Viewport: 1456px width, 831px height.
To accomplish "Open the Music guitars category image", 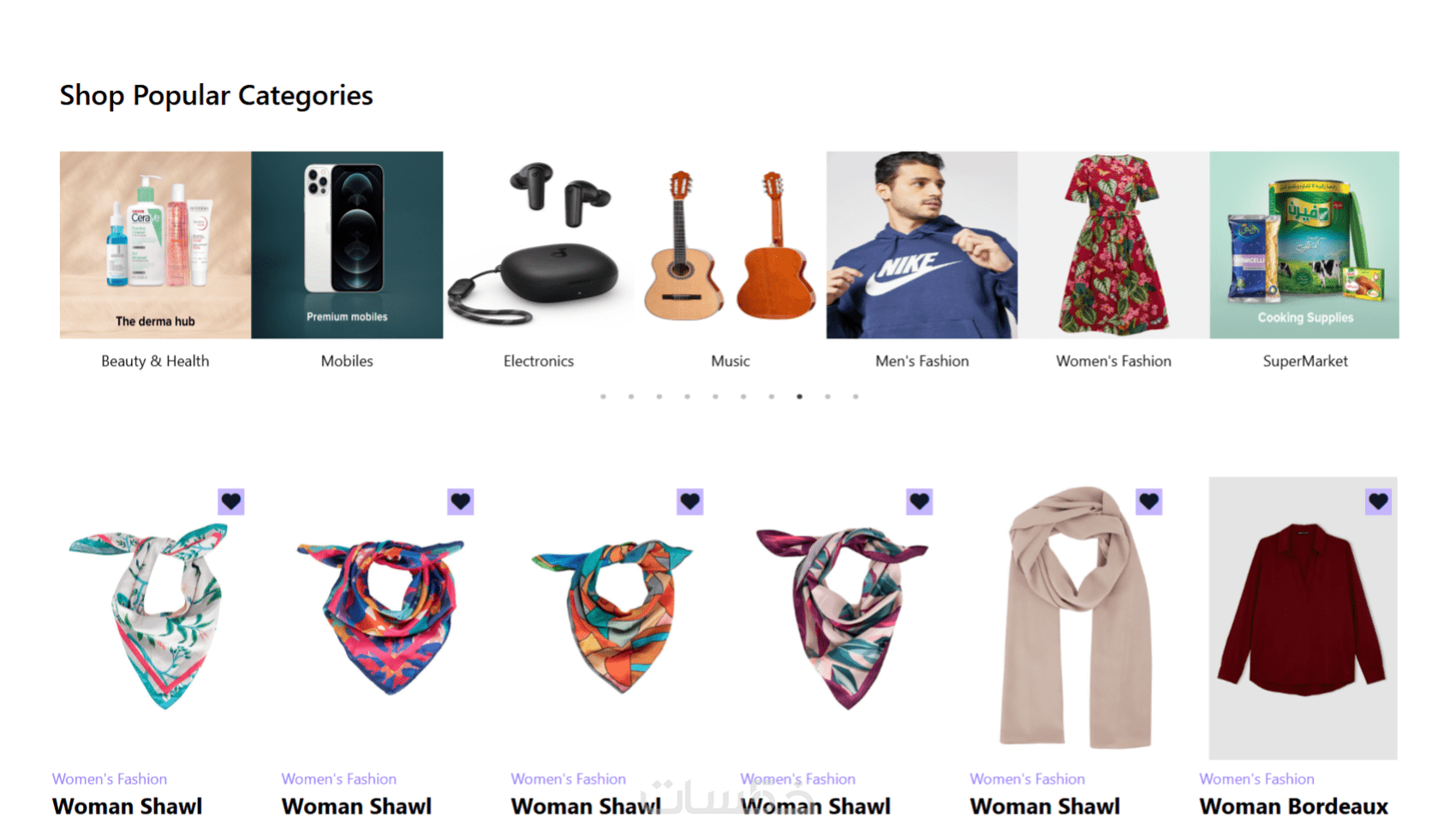I will coord(731,245).
